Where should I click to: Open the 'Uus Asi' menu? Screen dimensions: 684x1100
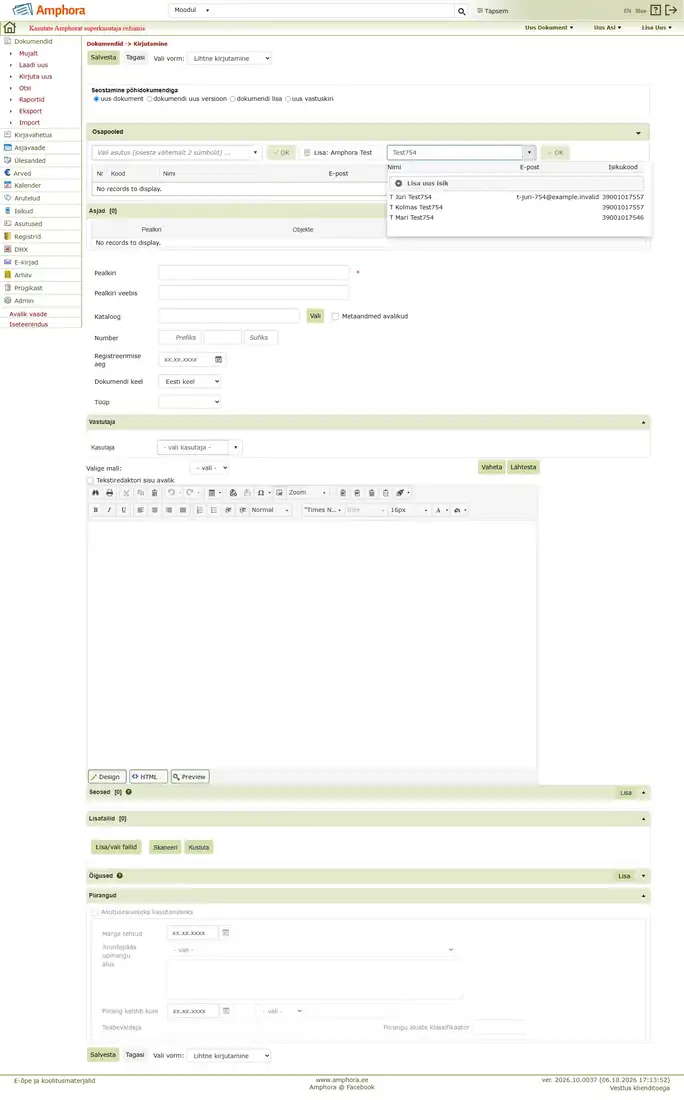click(608, 27)
